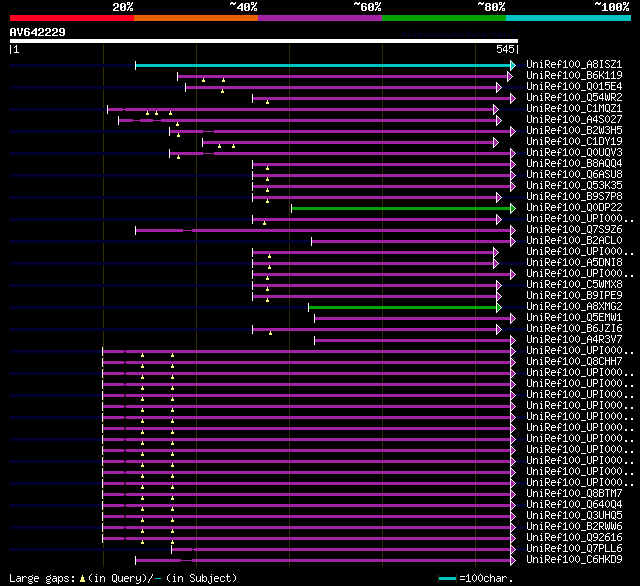Image resolution: width=640 pixels, height=586 pixels.
Task: Click the green alignment bar for Q0DP22
Action: [401, 209]
